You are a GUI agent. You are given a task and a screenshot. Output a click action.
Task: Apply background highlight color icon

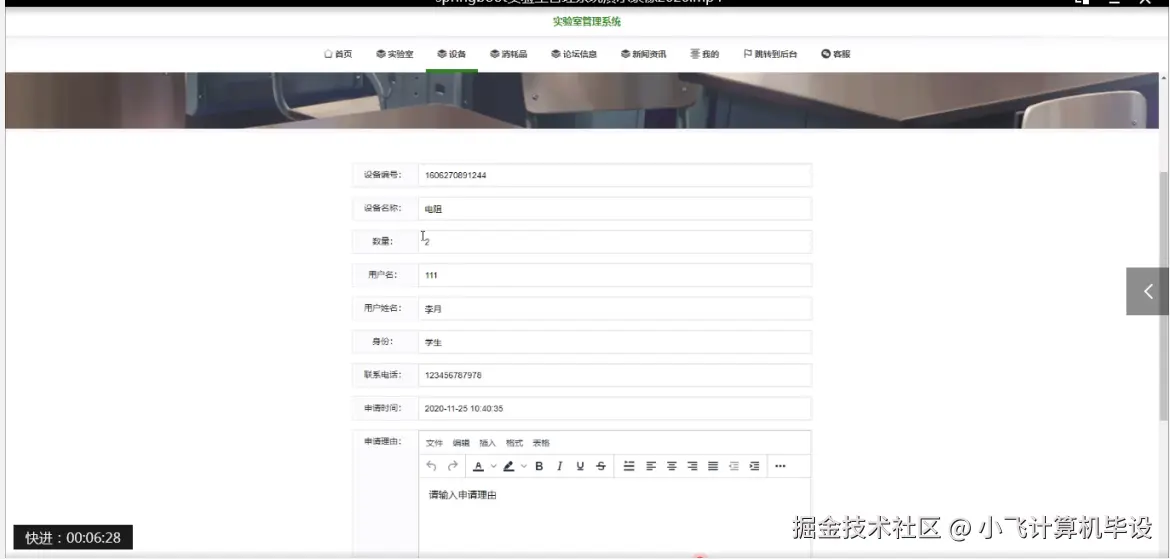pos(509,466)
